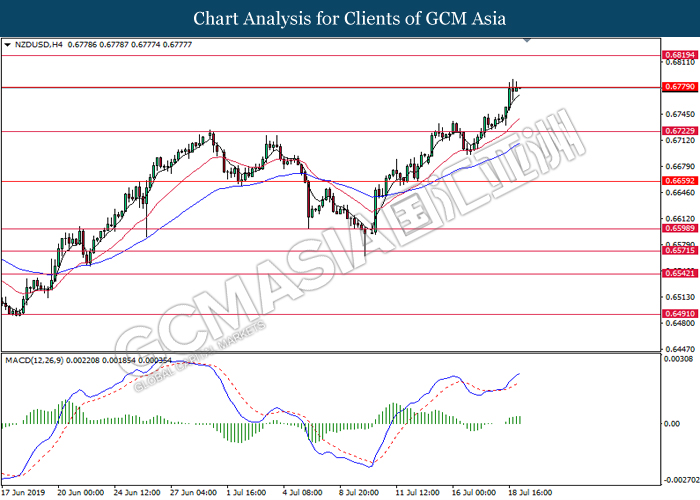Select the 11 Jul 12:00 time label

(415, 492)
